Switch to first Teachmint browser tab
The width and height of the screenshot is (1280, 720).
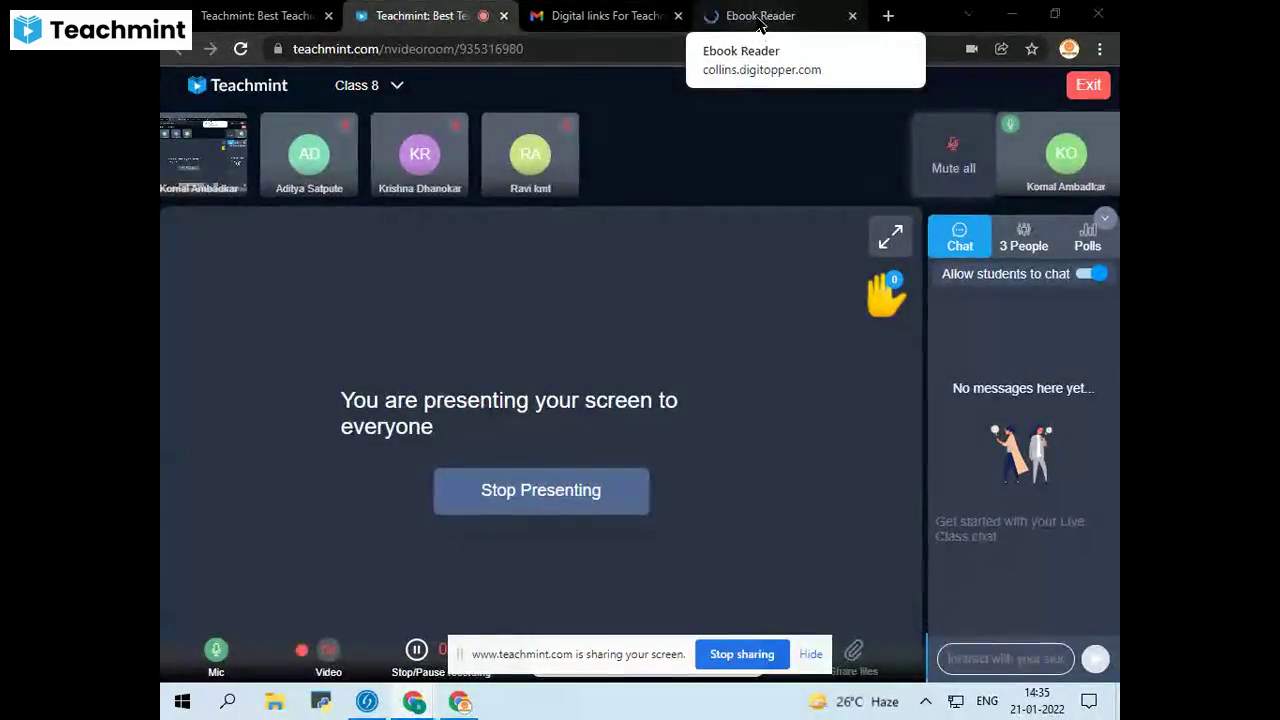[256, 16]
